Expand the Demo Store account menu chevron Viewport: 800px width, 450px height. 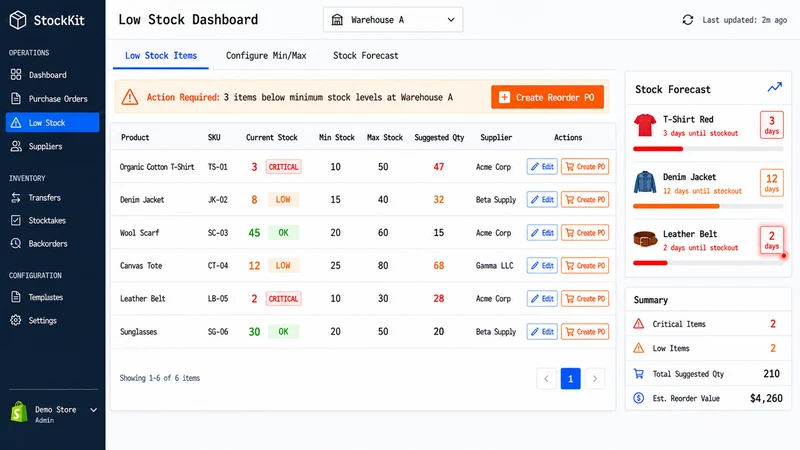click(x=93, y=410)
